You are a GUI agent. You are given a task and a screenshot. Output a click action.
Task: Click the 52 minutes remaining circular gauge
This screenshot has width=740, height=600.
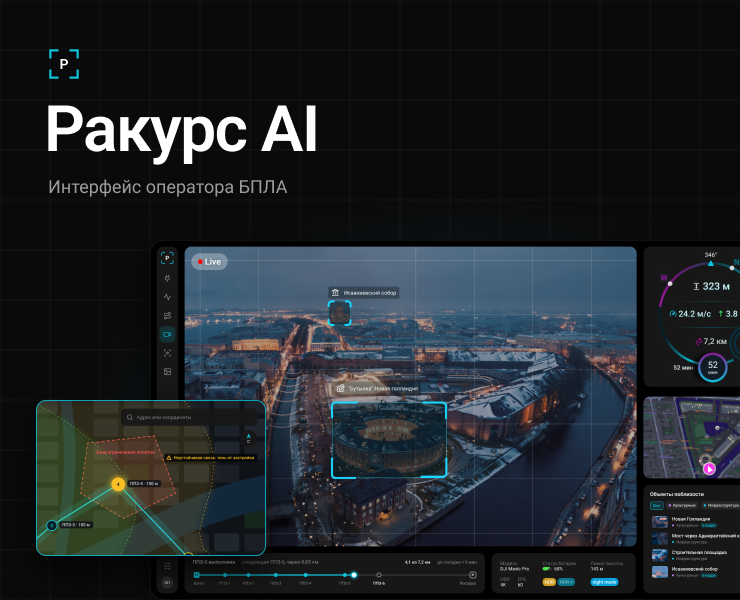click(x=713, y=367)
